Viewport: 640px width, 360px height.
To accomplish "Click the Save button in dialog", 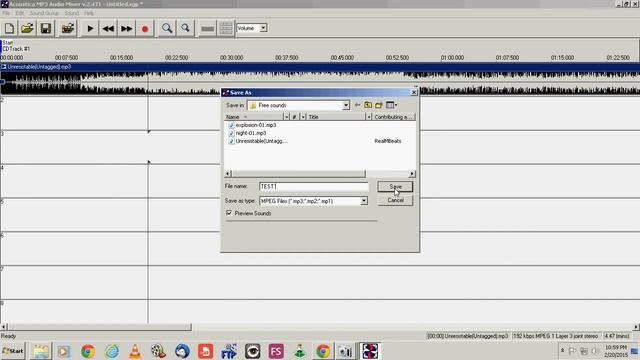I will click(x=395, y=187).
